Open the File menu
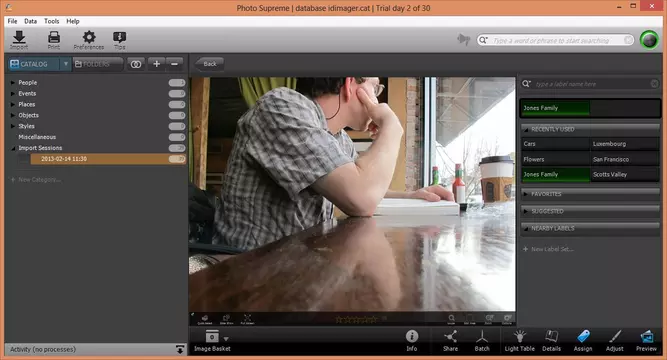Viewport: 667px width, 360px height. point(12,21)
